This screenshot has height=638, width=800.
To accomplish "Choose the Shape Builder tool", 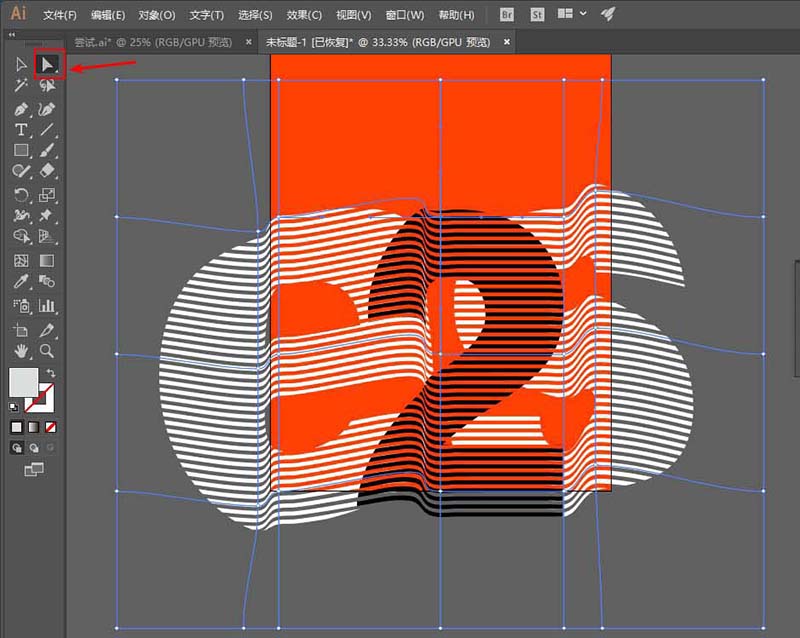I will pos(21,236).
